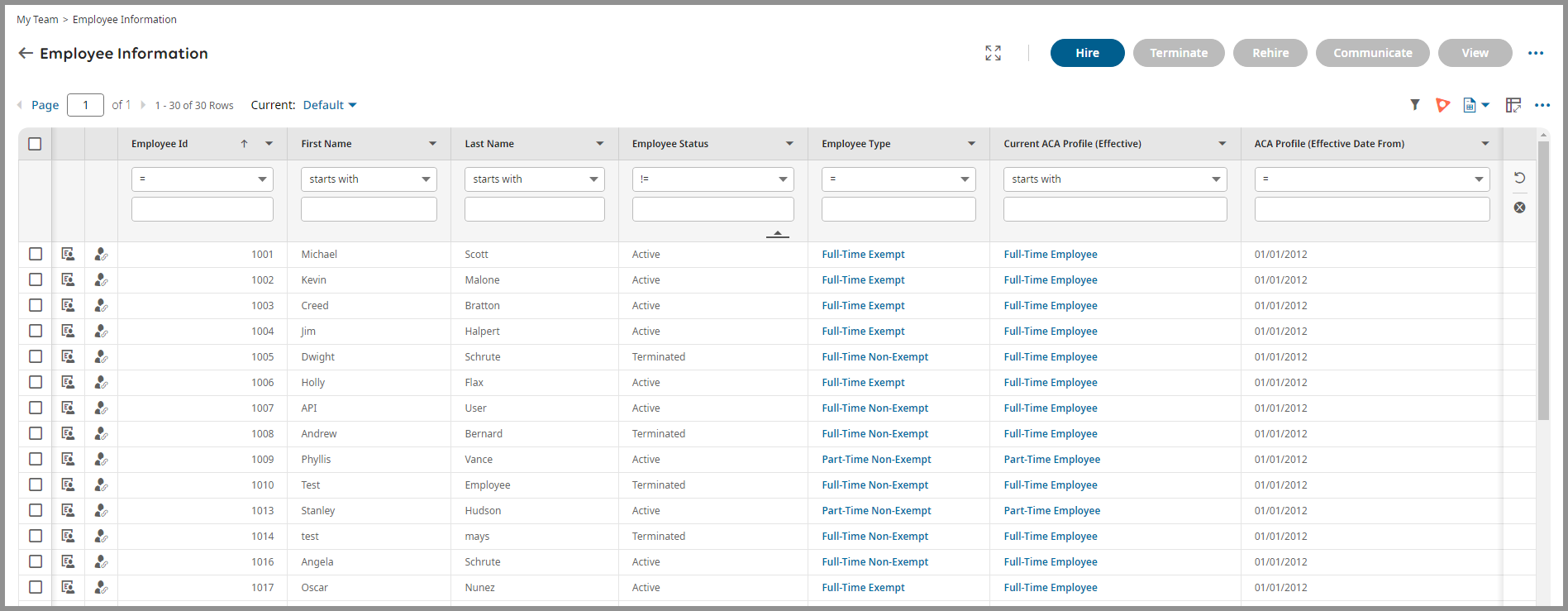This screenshot has height=611, width=1568.
Task: Select checkbox for Michael Scott row
Action: pos(36,254)
